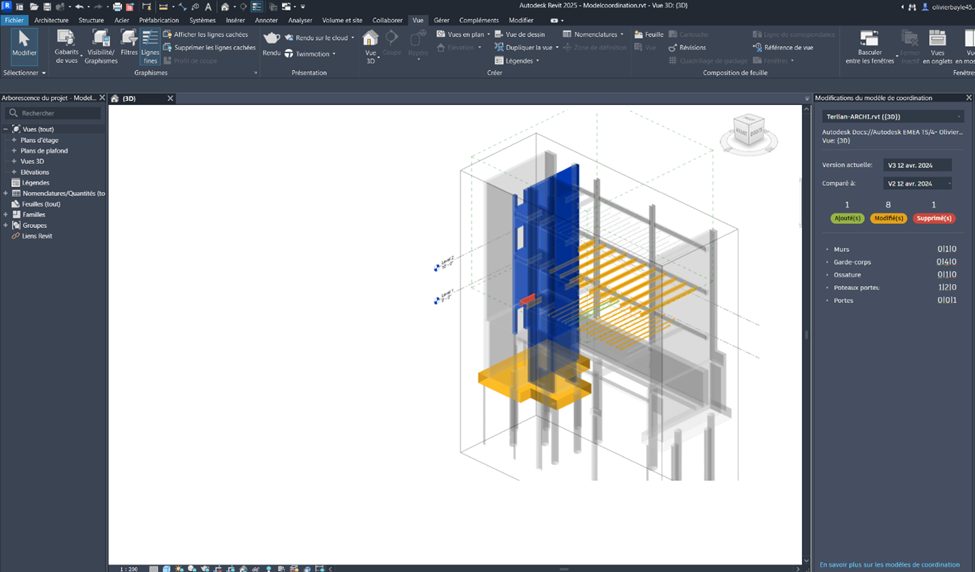The image size is (975, 572).
Task: Expand Nomenclatures/Quantités node
Action: [6, 193]
